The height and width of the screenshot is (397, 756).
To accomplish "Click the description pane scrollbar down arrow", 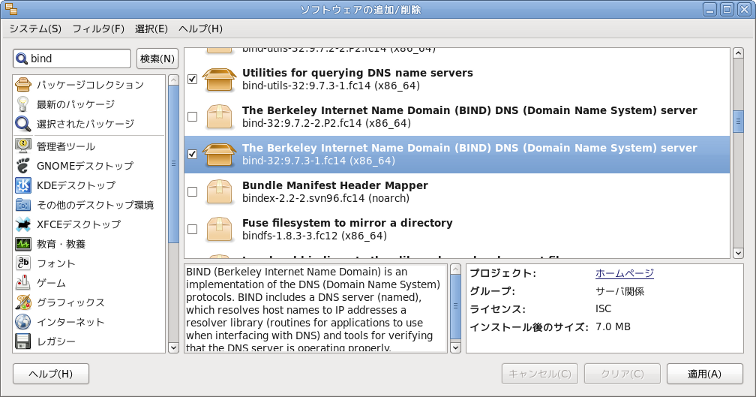I will 455,347.
